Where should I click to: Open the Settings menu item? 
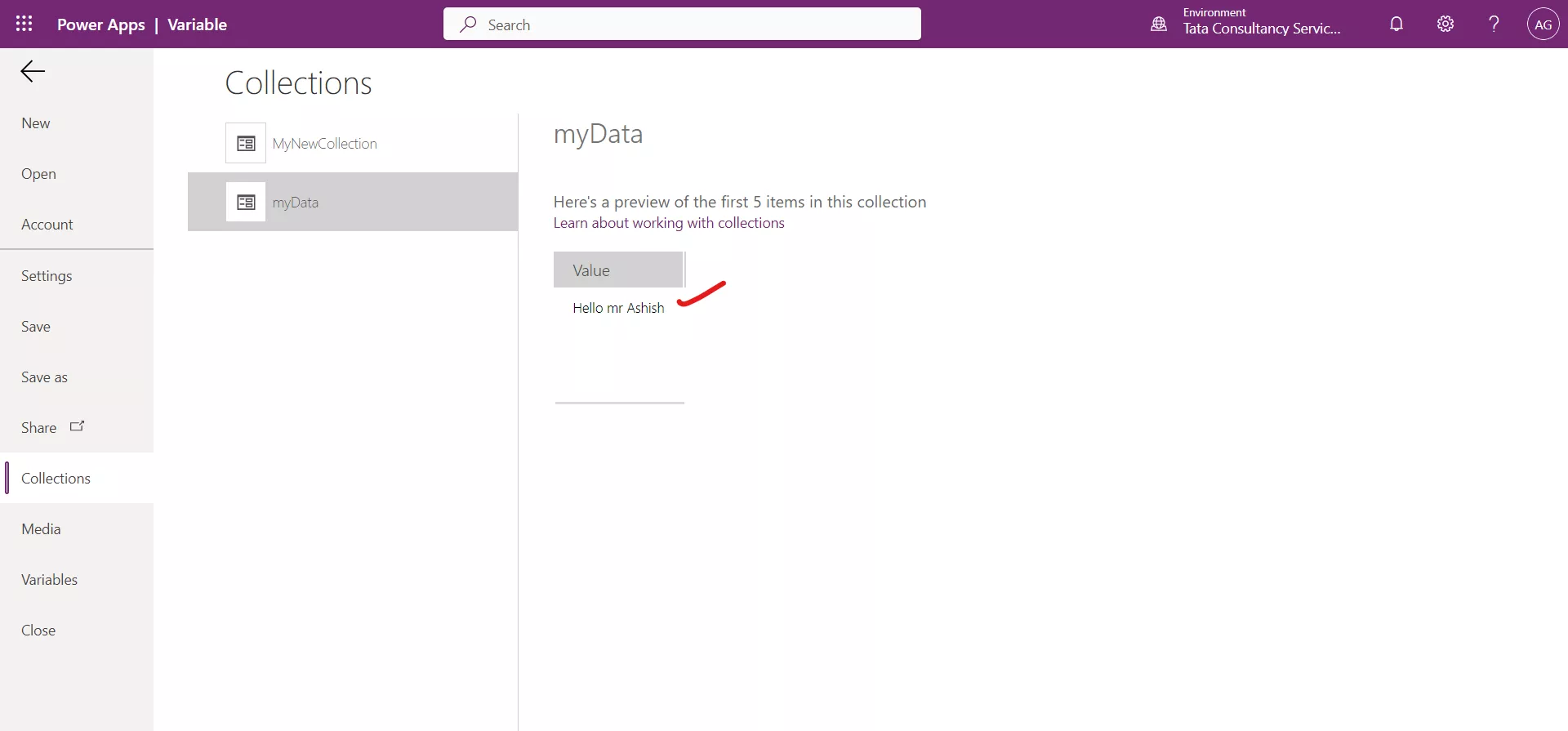(77, 276)
